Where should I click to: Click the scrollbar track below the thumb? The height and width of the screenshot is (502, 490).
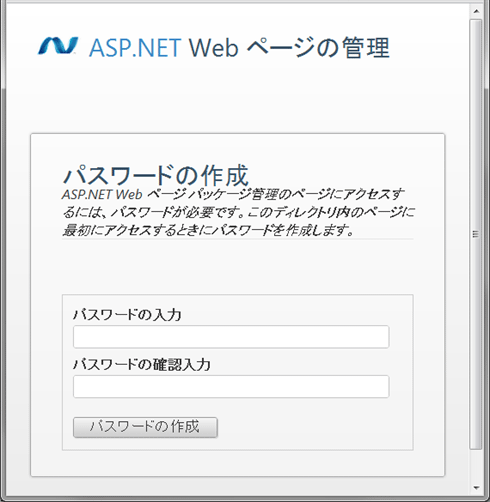476,466
